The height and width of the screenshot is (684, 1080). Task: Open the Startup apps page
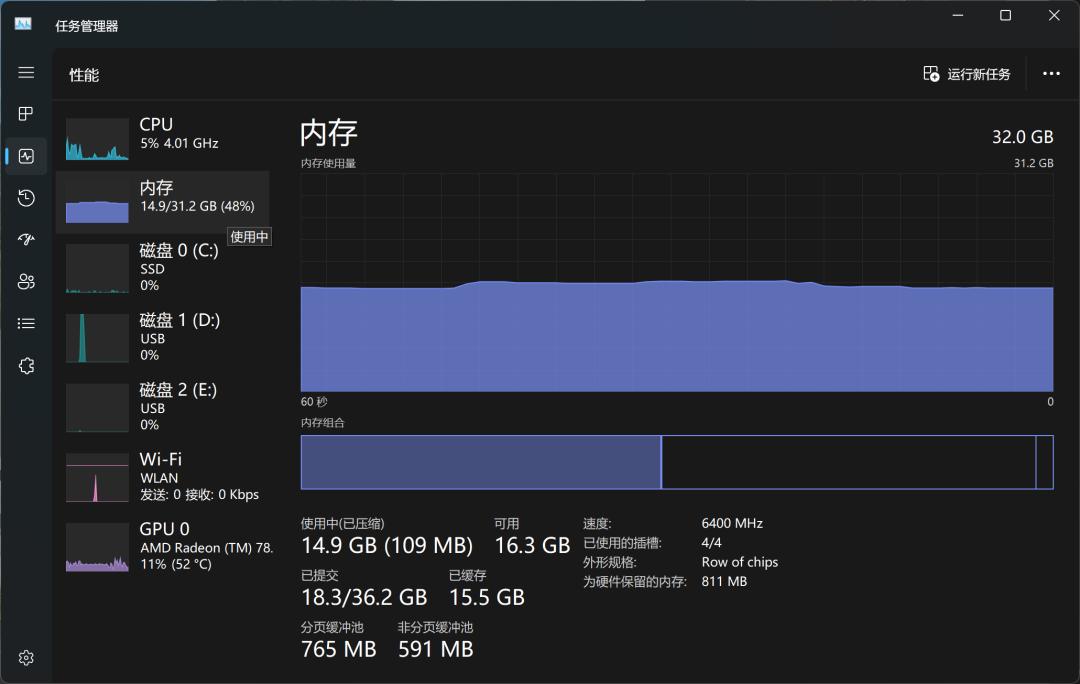pos(26,239)
